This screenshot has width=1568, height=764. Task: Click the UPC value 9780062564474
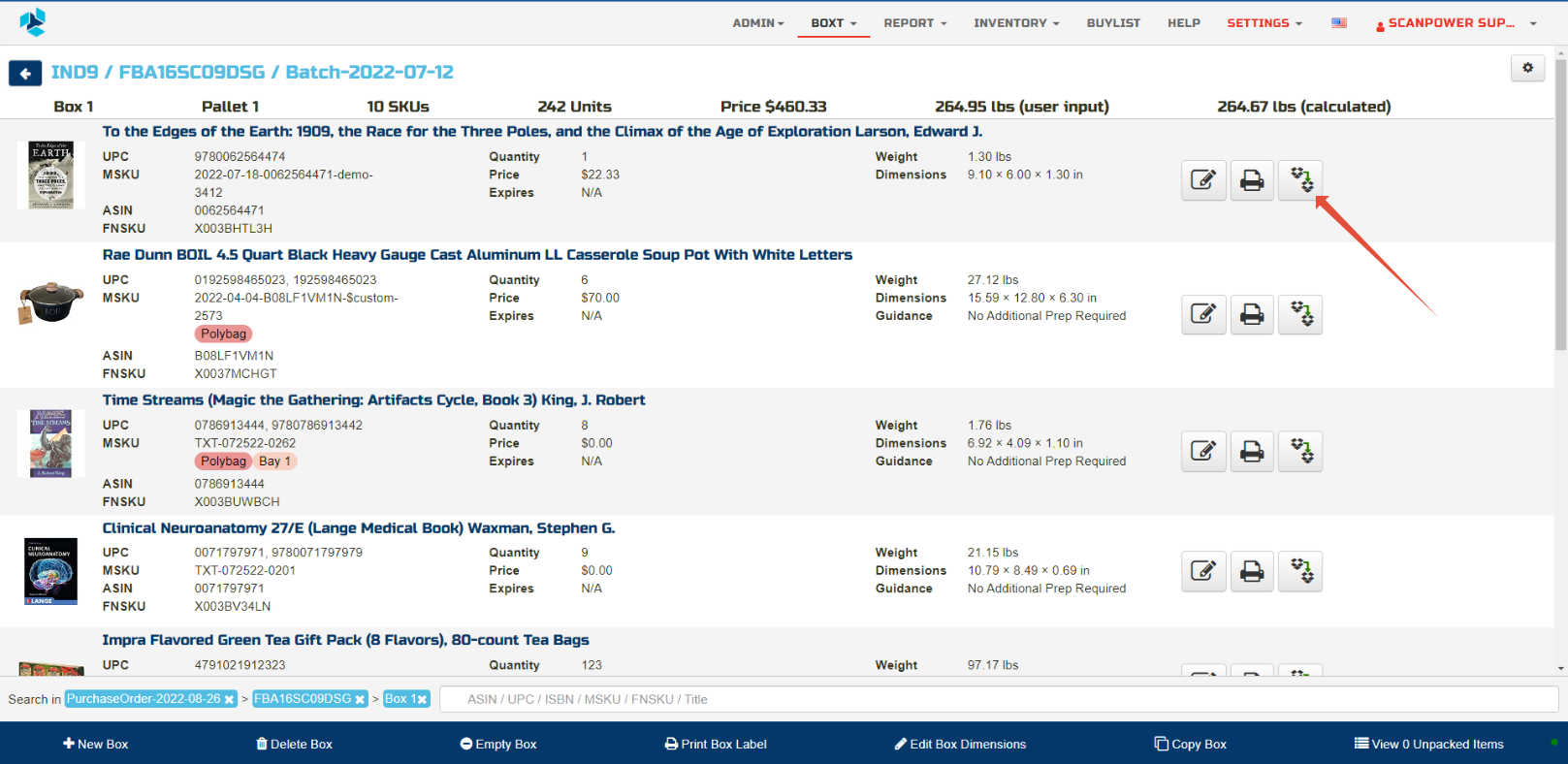tap(240, 157)
